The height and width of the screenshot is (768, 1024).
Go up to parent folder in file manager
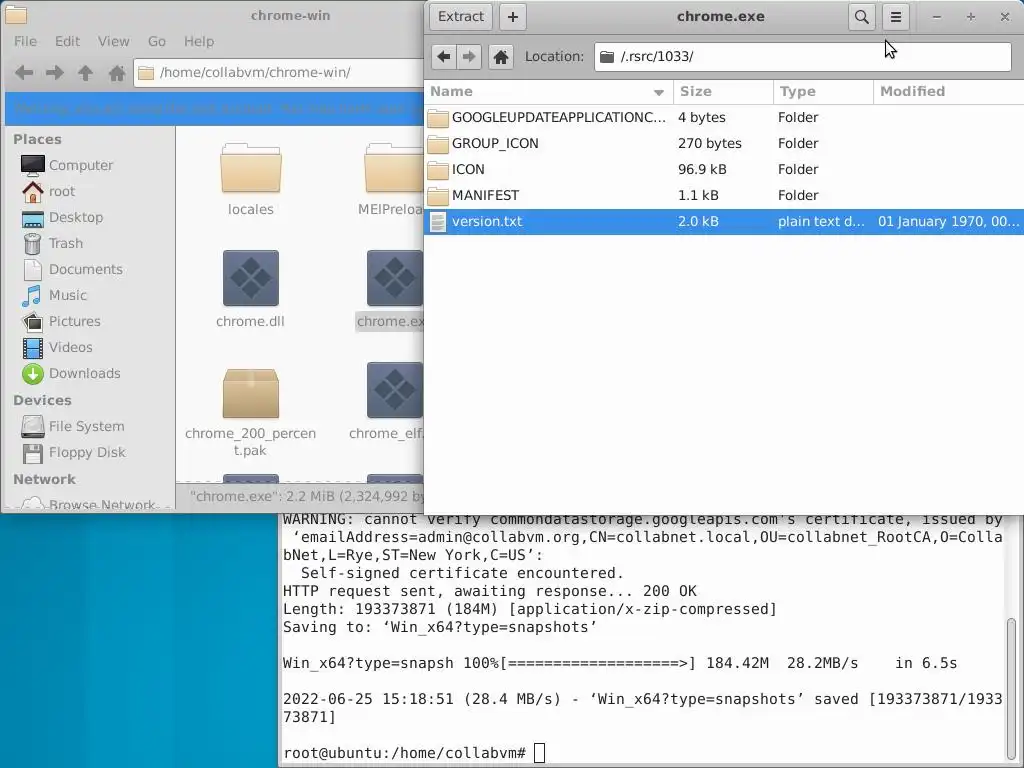86,72
